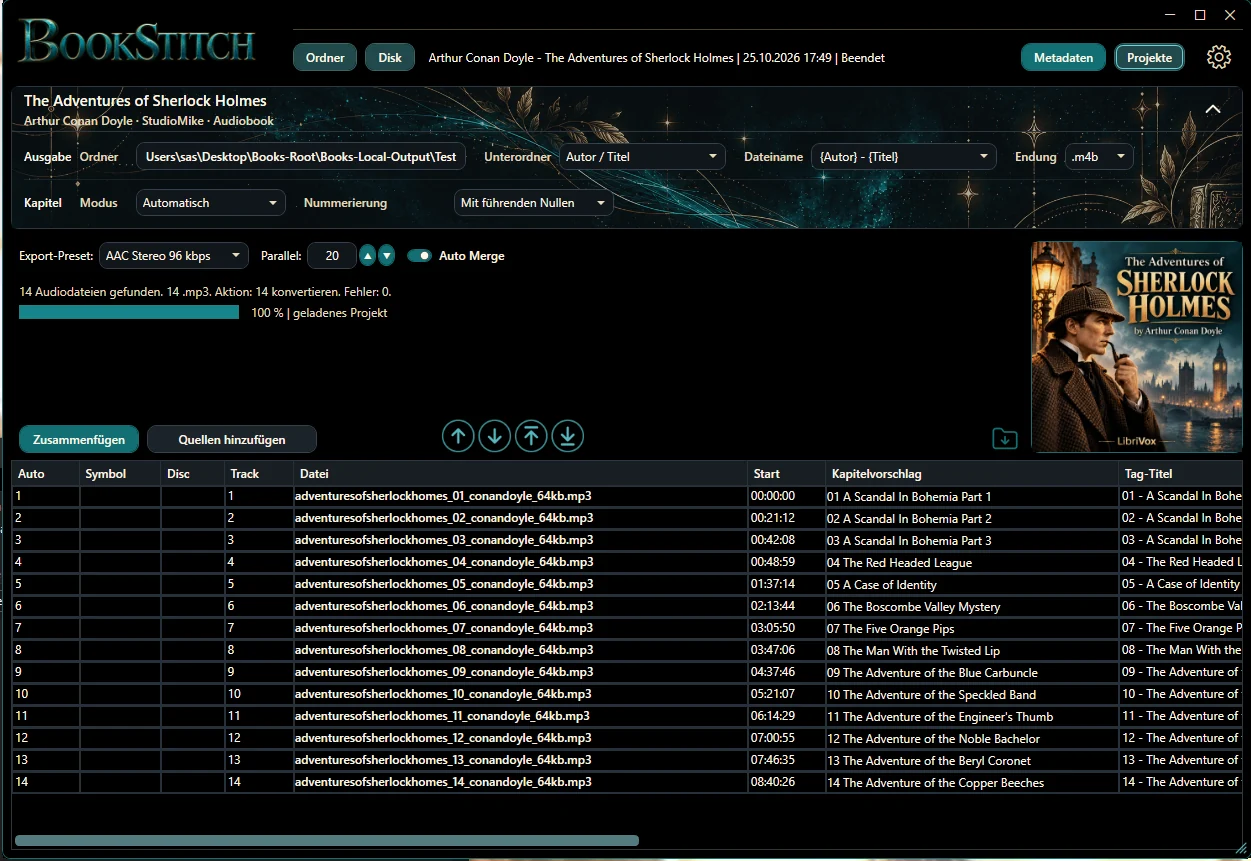The image size is (1251, 861).
Task: Open the Metadaten view
Action: point(1063,57)
